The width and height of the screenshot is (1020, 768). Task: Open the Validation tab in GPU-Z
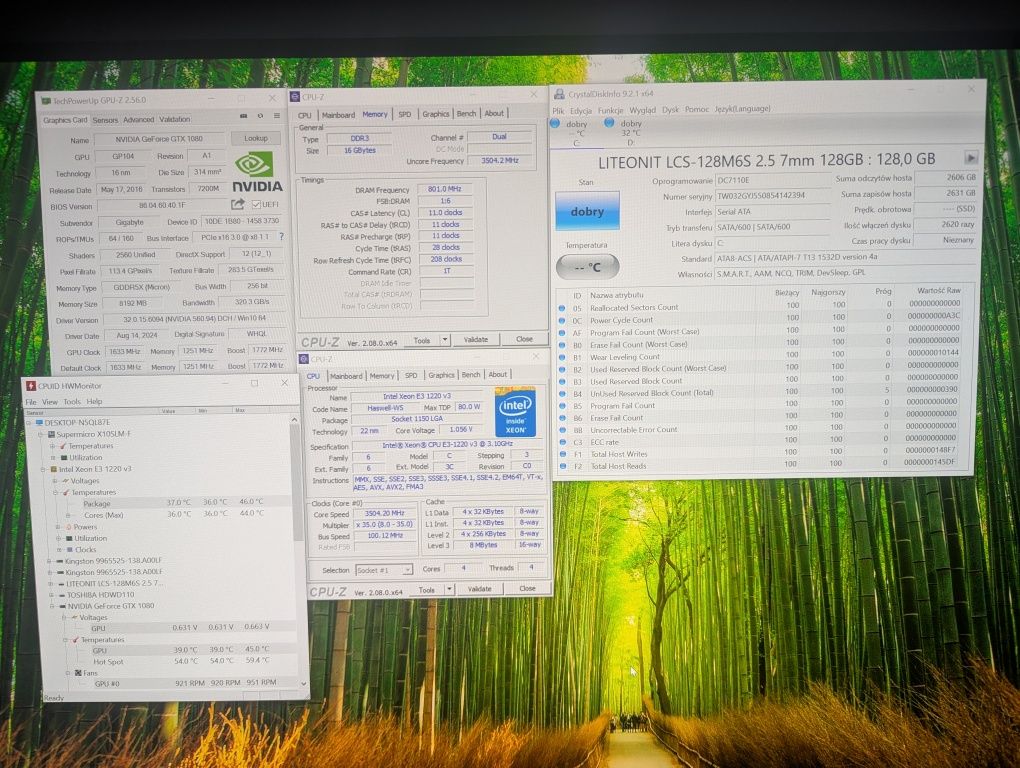174,119
